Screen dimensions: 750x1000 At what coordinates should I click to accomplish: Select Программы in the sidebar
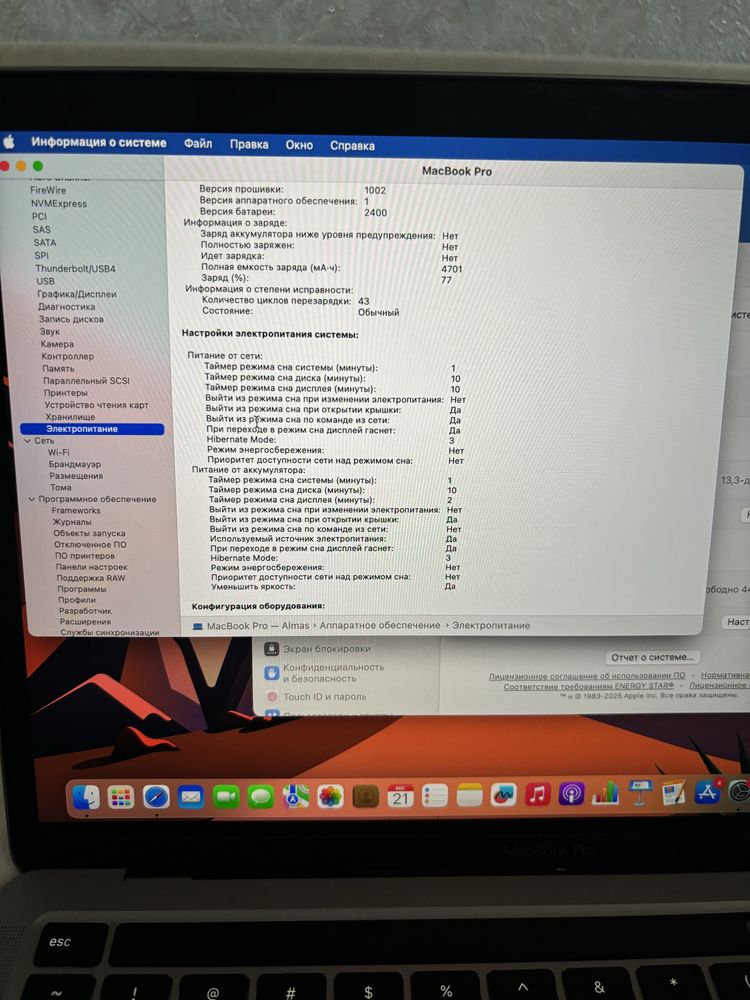tap(82, 589)
